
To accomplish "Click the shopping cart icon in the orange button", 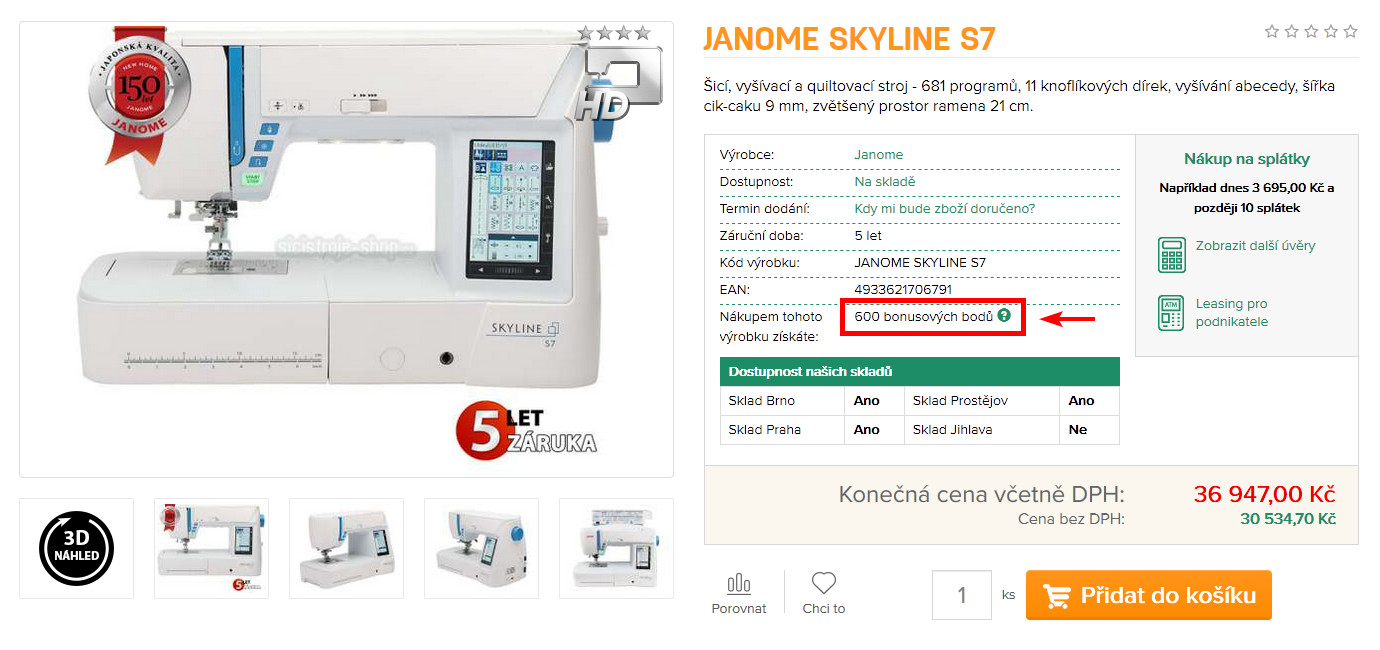I will click(1057, 596).
